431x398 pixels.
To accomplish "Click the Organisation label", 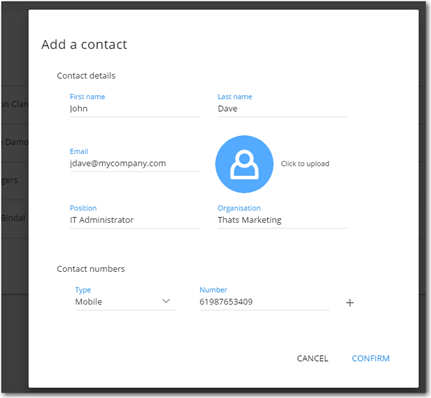I will pos(239,208).
